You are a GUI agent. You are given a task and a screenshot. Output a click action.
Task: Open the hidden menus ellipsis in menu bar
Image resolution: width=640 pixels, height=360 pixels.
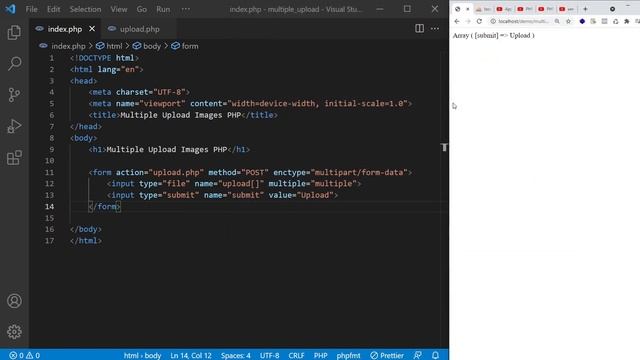tap(186, 9)
